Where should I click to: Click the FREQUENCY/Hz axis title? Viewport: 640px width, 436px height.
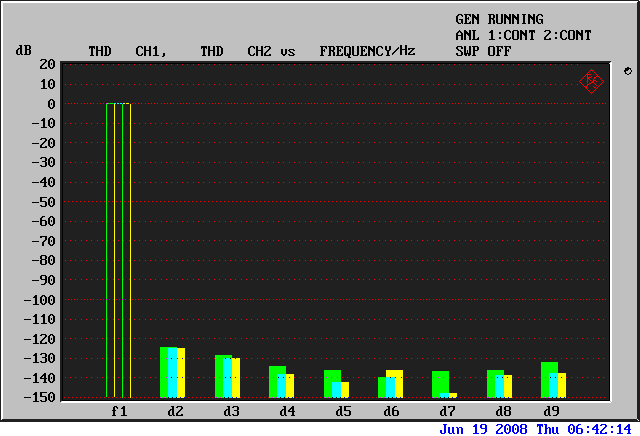pyautogui.click(x=367, y=51)
